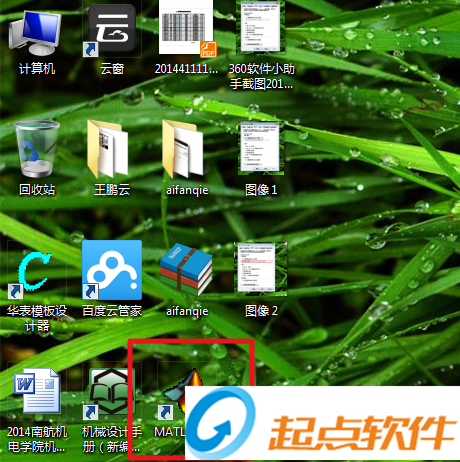Click the 百度云管家 label text
This screenshot has height=462, width=460.
point(112,311)
